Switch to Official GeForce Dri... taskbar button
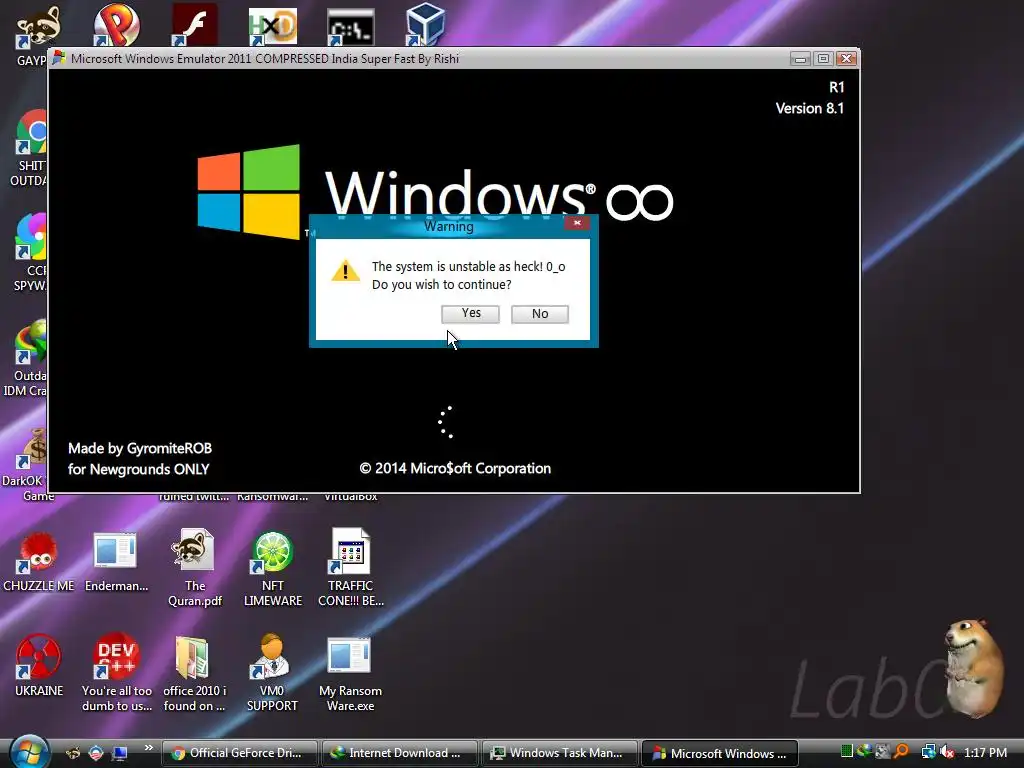The height and width of the screenshot is (768, 1024). [239, 753]
